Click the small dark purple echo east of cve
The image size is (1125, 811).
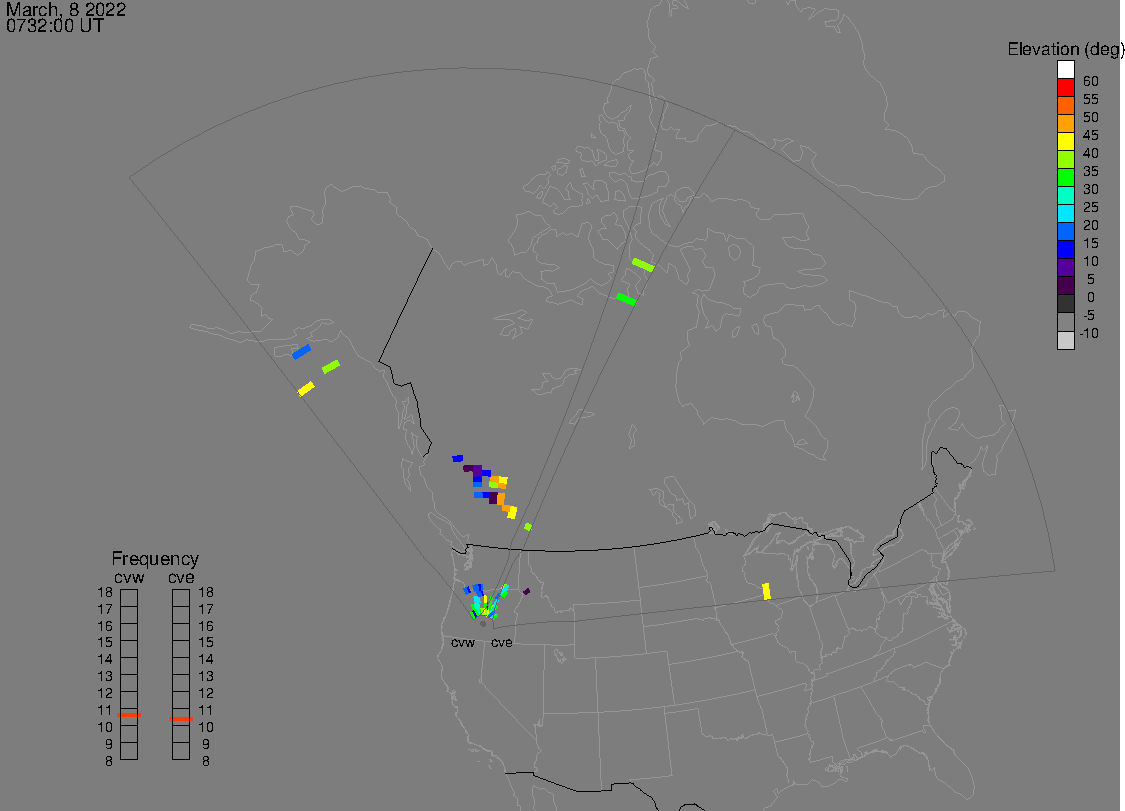click(x=527, y=591)
